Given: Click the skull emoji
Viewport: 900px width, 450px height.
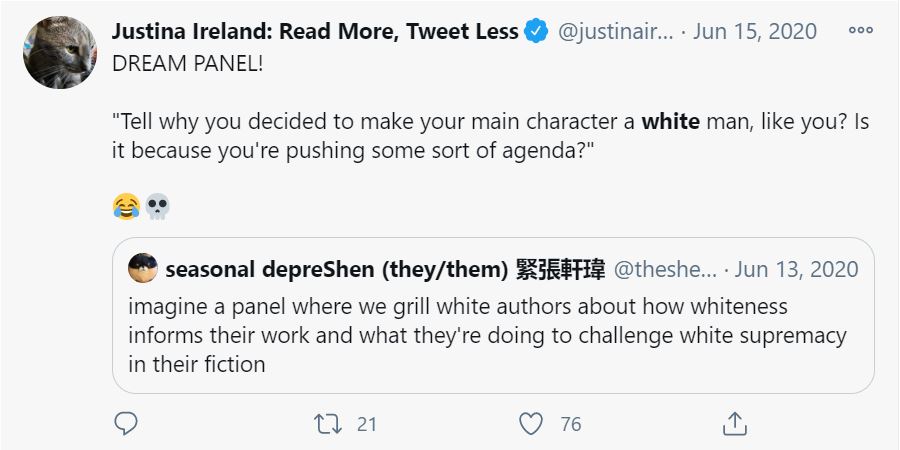Looking at the screenshot, I should coord(157,207).
